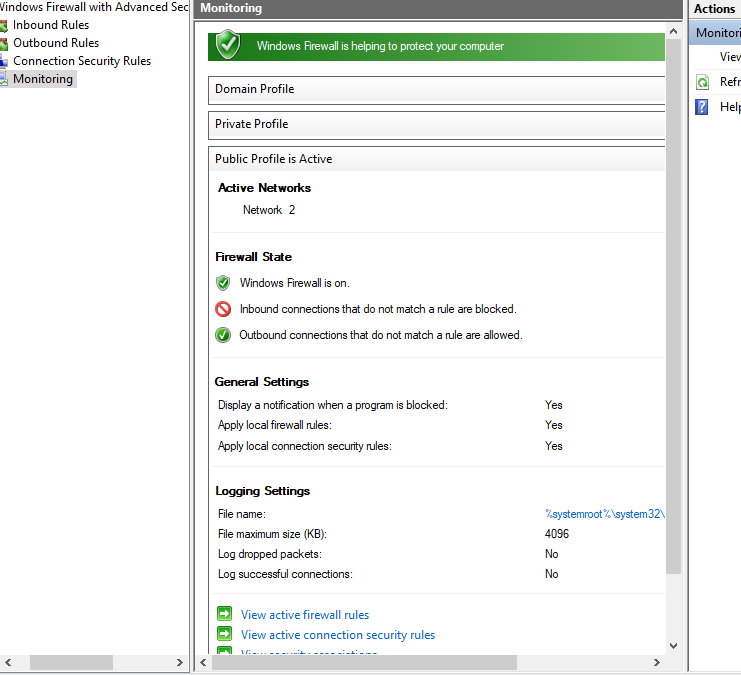The image size is (741, 675).
Task: Open the View action in Actions pane
Action: click(730, 57)
